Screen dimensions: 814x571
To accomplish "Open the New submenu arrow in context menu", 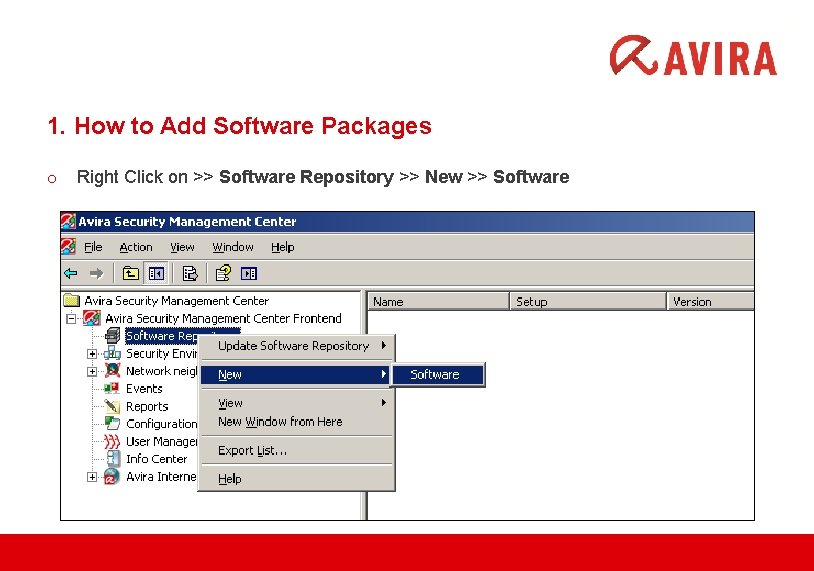I will tap(384, 374).
